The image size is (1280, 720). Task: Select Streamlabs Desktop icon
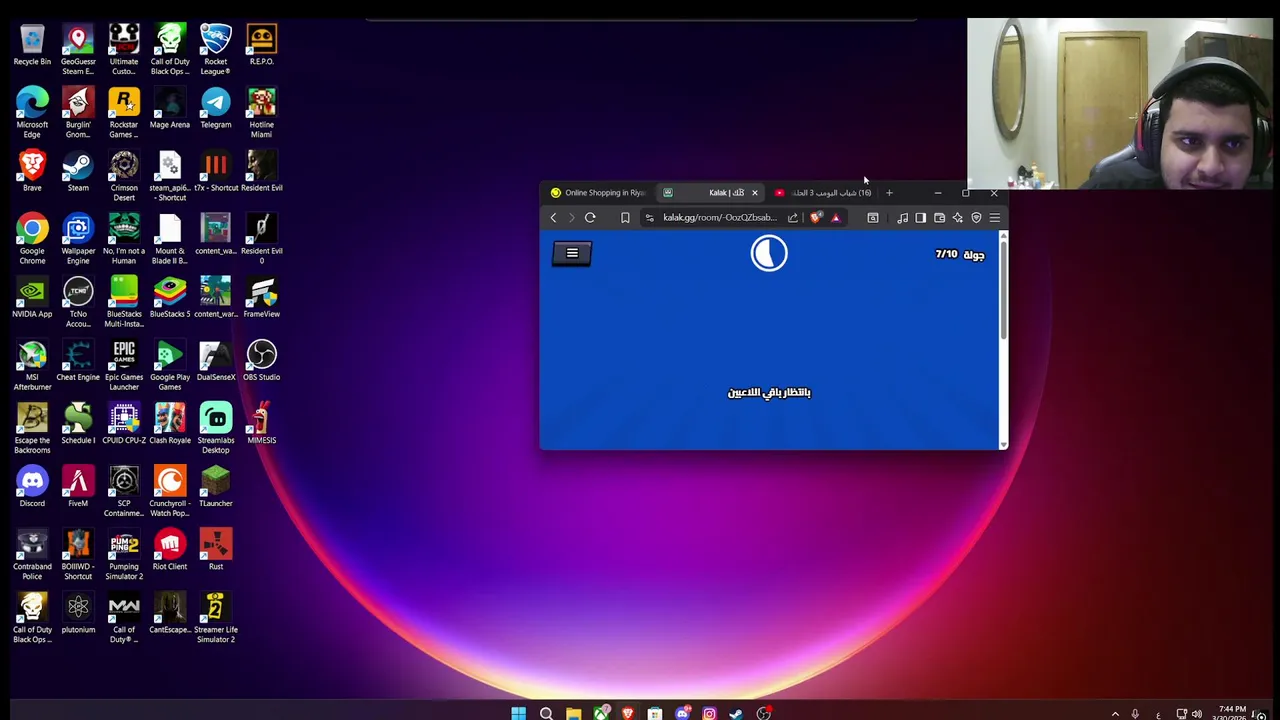point(216,429)
